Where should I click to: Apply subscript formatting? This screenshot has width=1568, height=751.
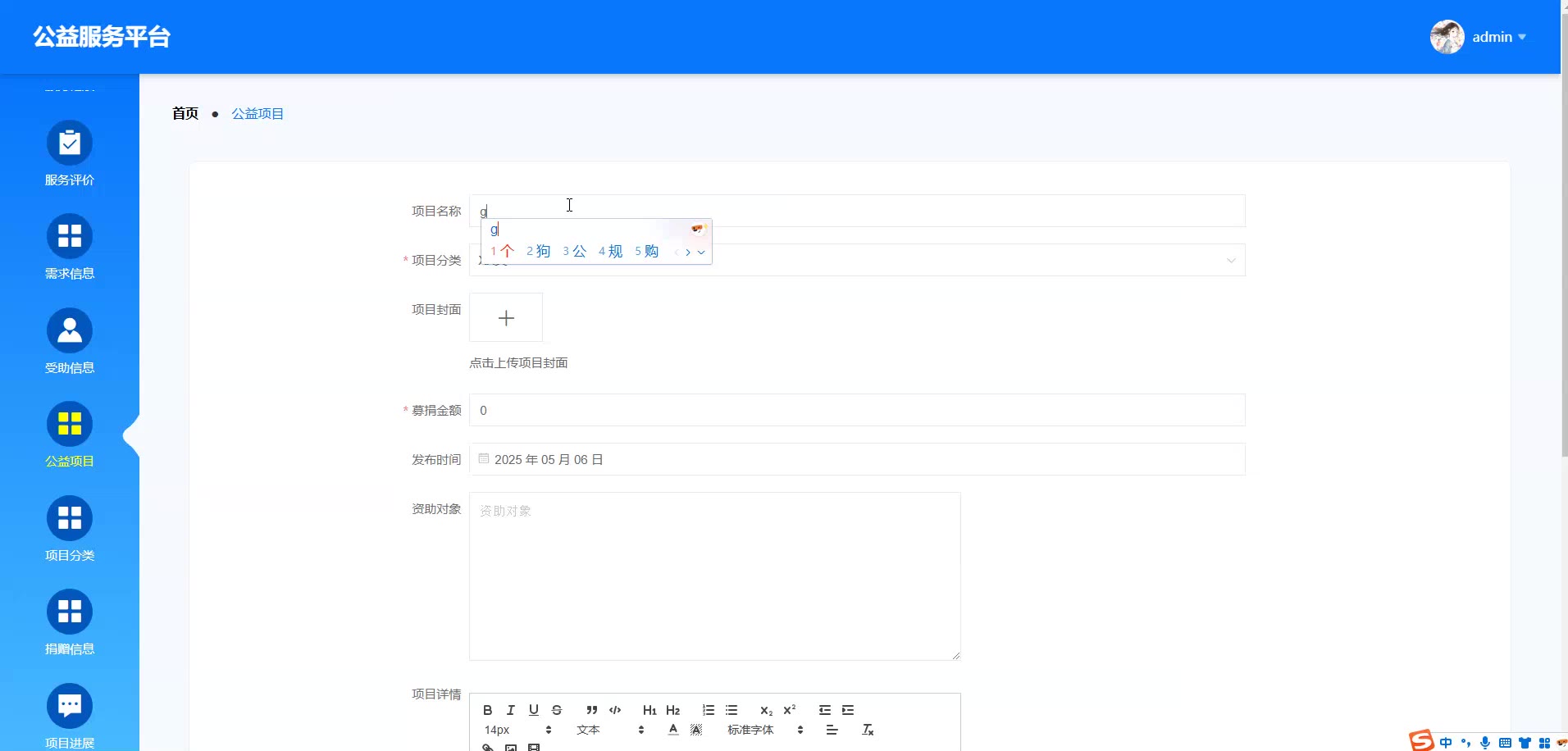pos(766,710)
